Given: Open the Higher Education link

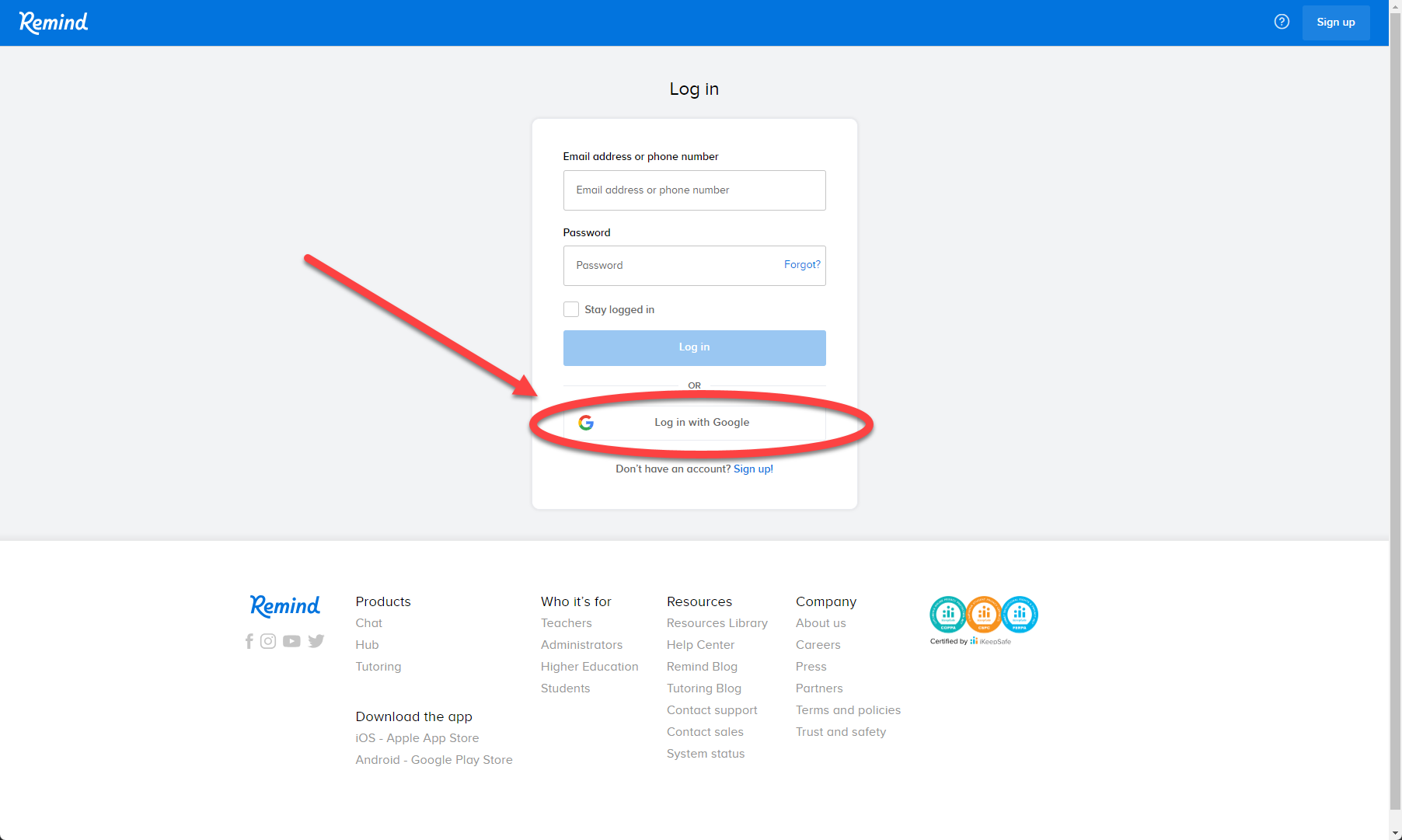Looking at the screenshot, I should click(590, 667).
